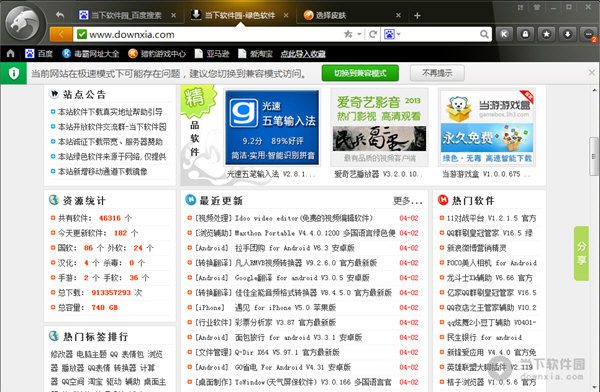Viewport: 600px width, 392px height.
Task: Click the lock toolbar button
Action: tap(525, 34)
